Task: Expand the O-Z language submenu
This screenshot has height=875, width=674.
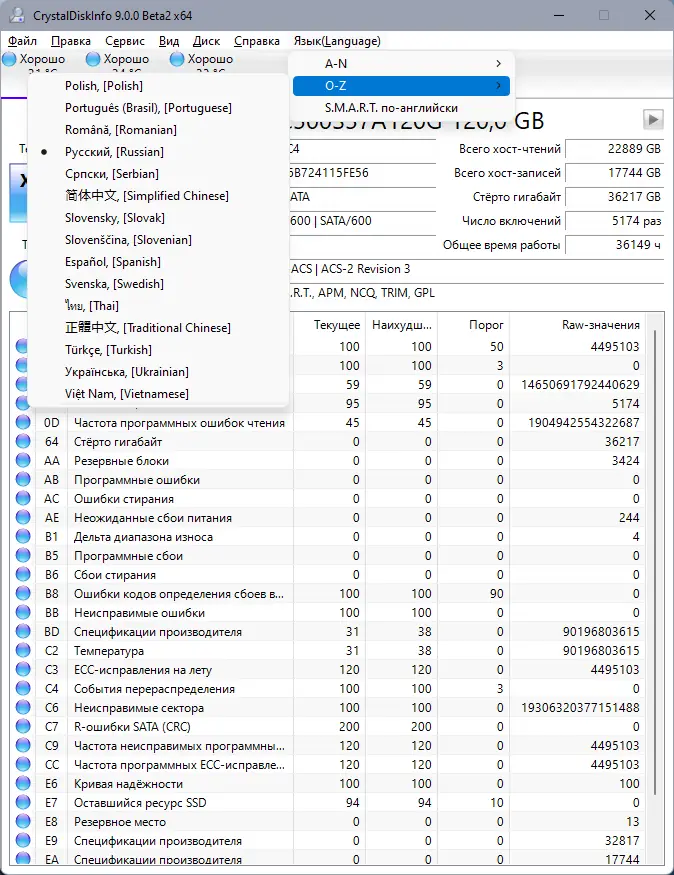Action: [x=401, y=86]
